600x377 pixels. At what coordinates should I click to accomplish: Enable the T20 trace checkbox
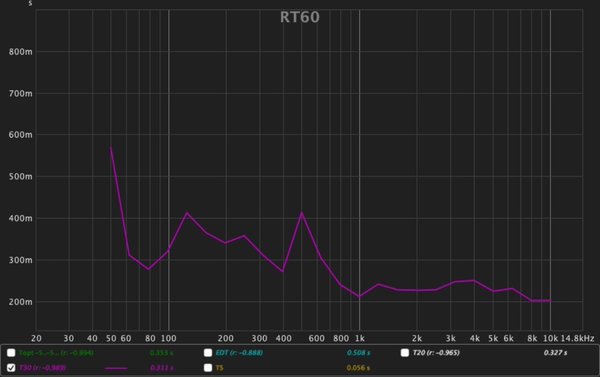pyautogui.click(x=404, y=353)
